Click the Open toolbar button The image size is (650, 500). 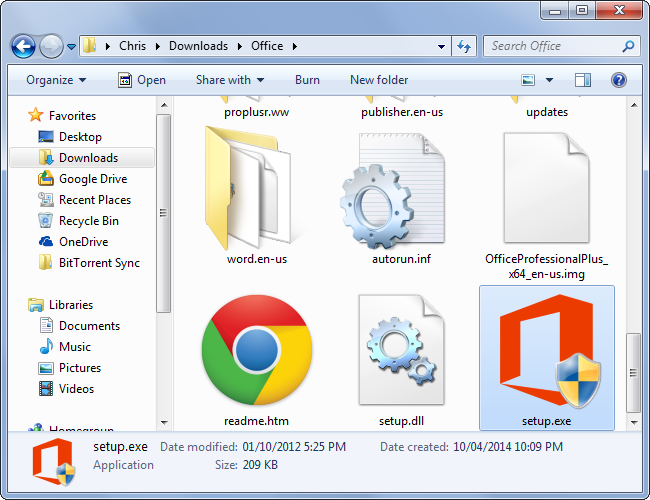coord(142,80)
